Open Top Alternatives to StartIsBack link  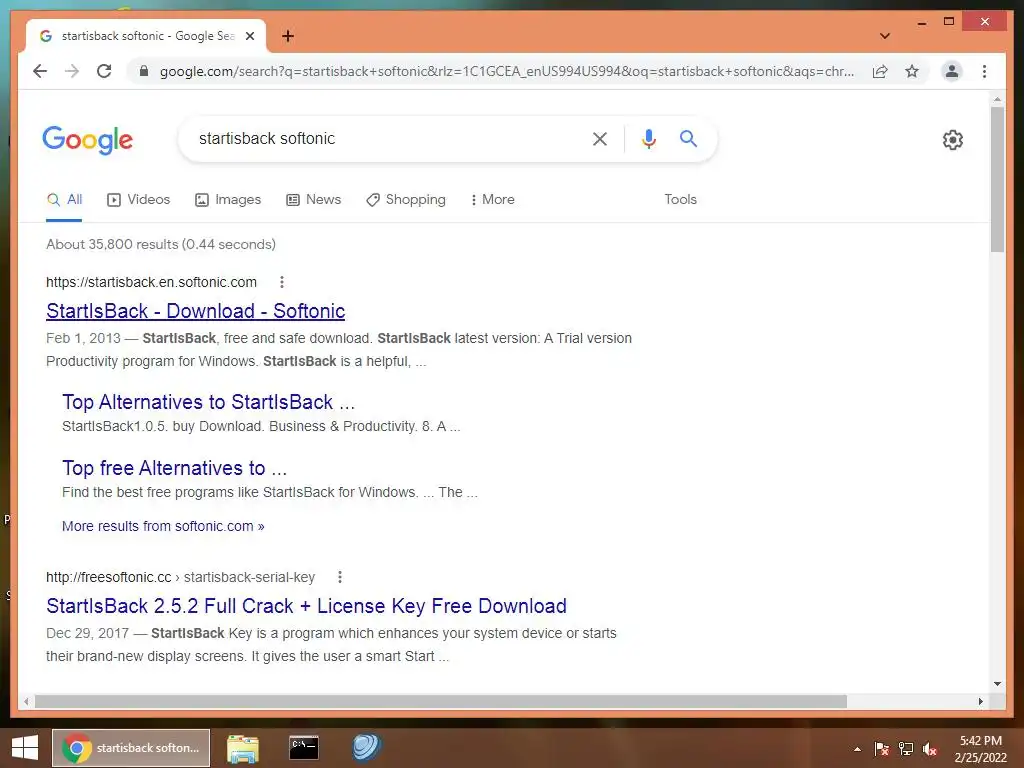208,402
